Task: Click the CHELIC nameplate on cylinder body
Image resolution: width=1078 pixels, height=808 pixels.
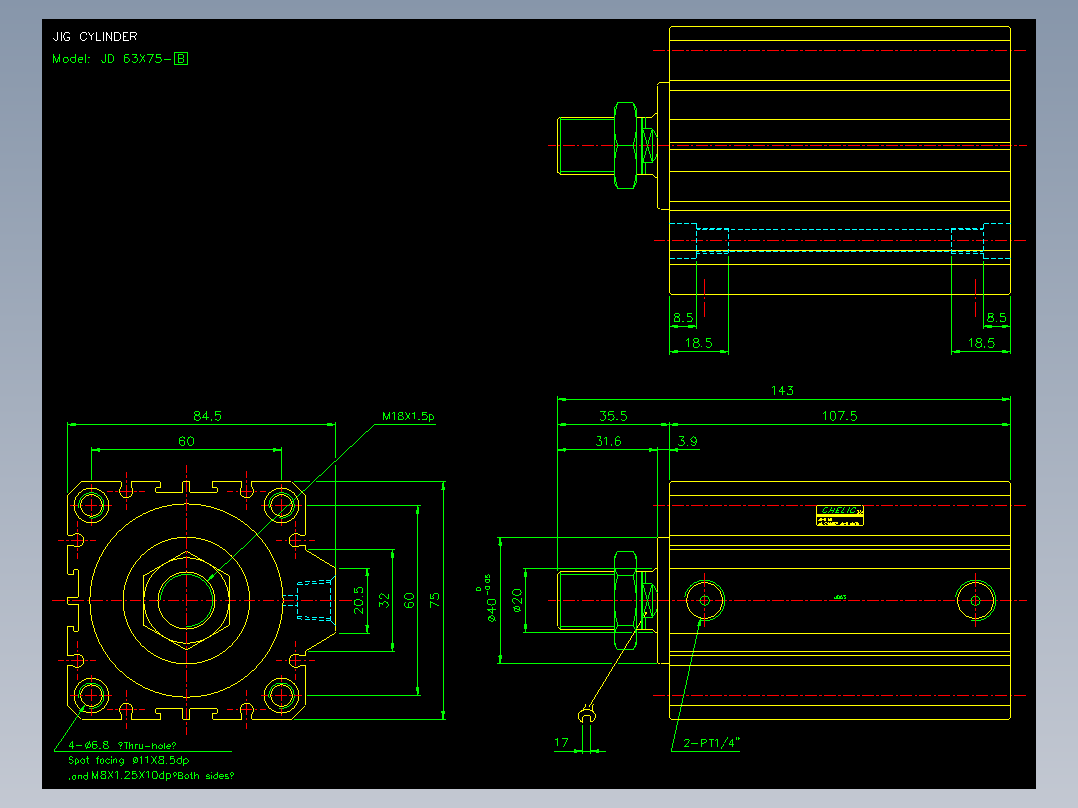Action: pos(839,515)
